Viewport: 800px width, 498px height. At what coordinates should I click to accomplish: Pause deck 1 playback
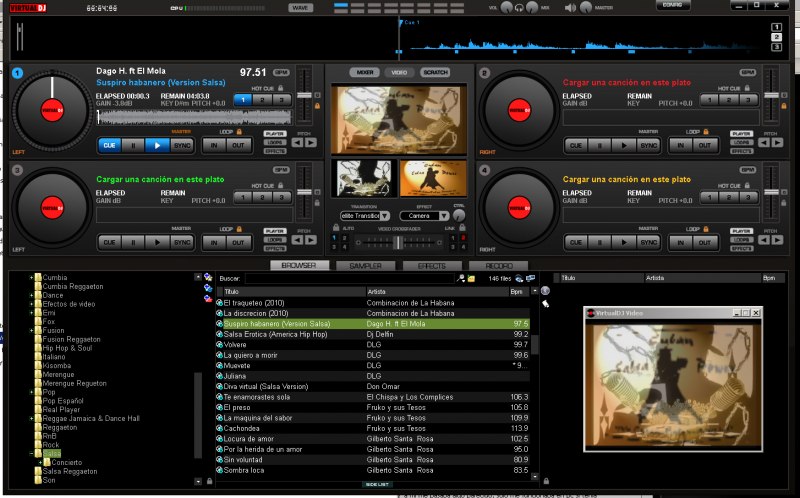coord(133,145)
